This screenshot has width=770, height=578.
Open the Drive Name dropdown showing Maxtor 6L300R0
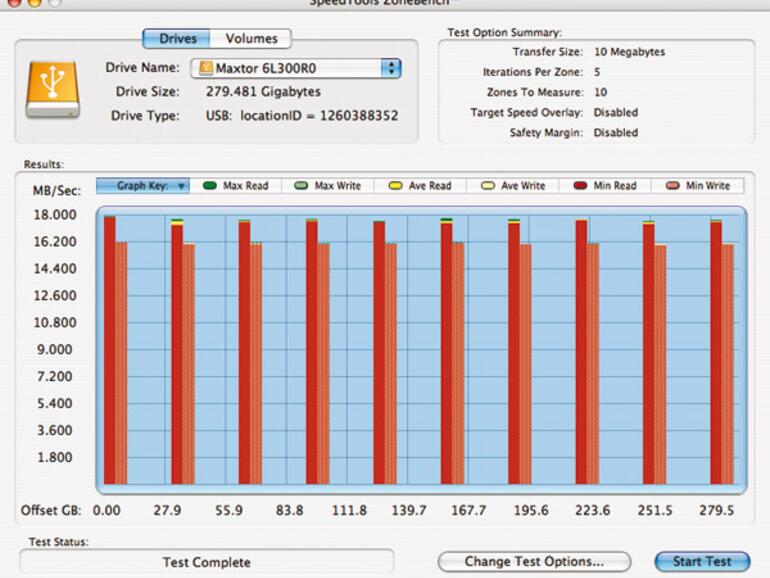coord(296,68)
